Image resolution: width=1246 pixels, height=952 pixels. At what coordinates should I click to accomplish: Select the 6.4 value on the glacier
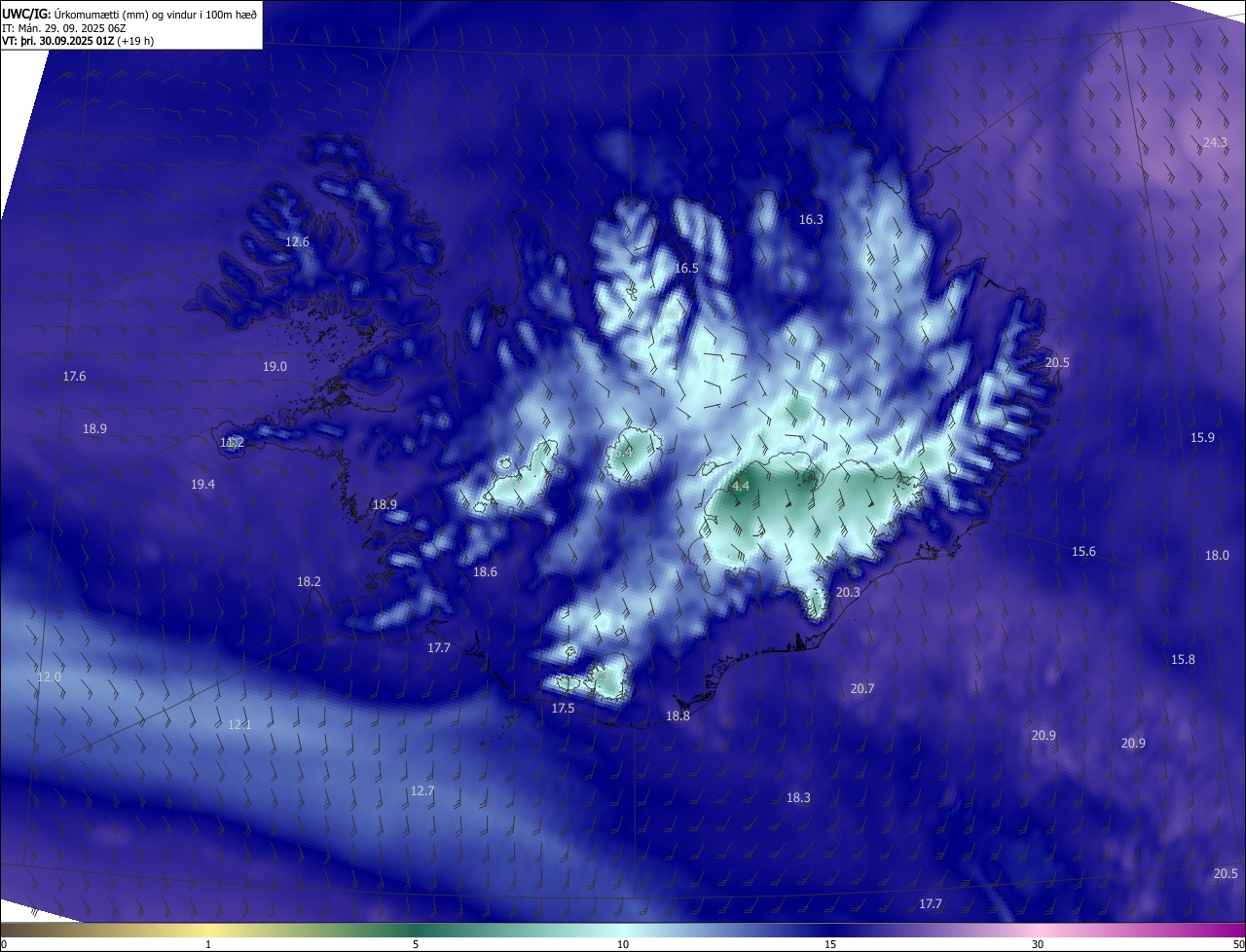(623, 452)
